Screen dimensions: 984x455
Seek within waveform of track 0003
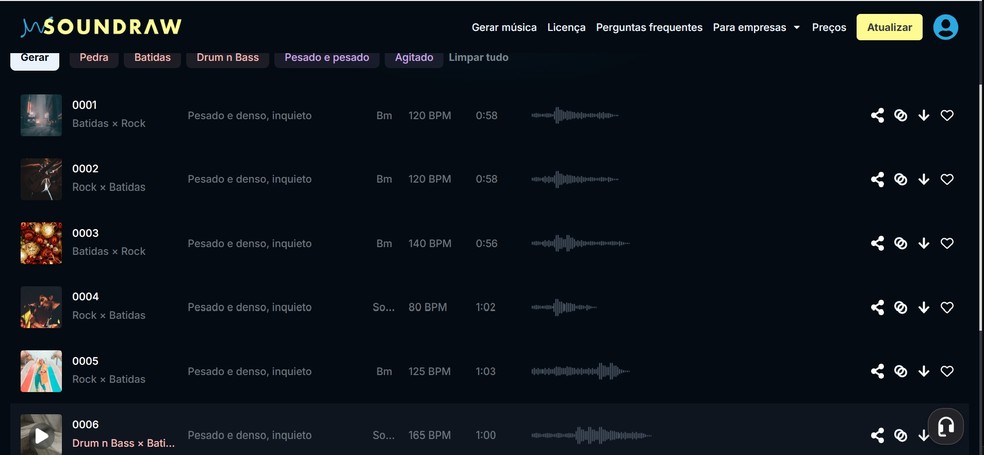580,243
